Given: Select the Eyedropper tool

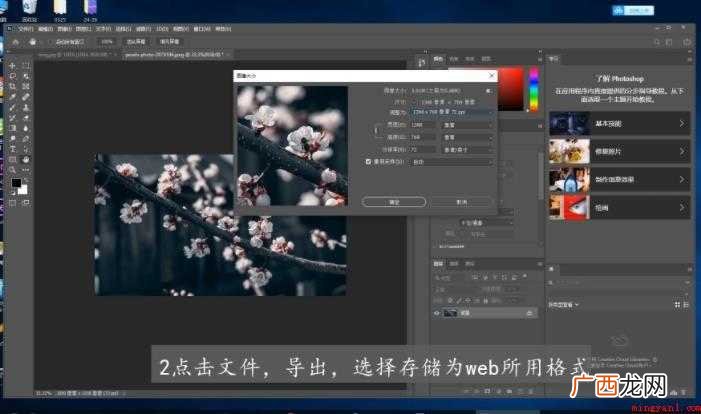Looking at the screenshot, I should coord(13,97).
